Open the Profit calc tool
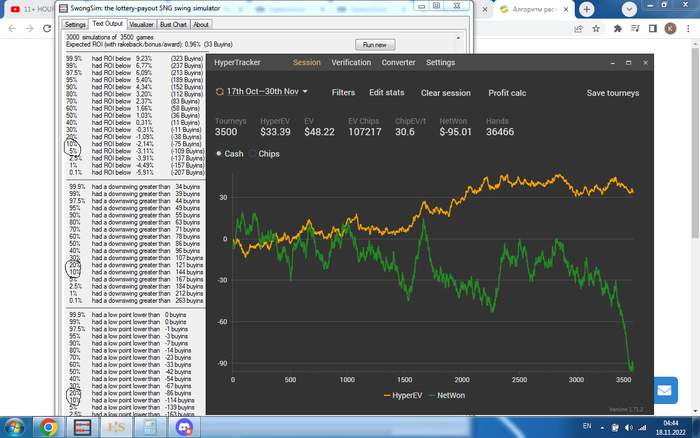Image resolution: width=700 pixels, height=438 pixels. point(507,93)
